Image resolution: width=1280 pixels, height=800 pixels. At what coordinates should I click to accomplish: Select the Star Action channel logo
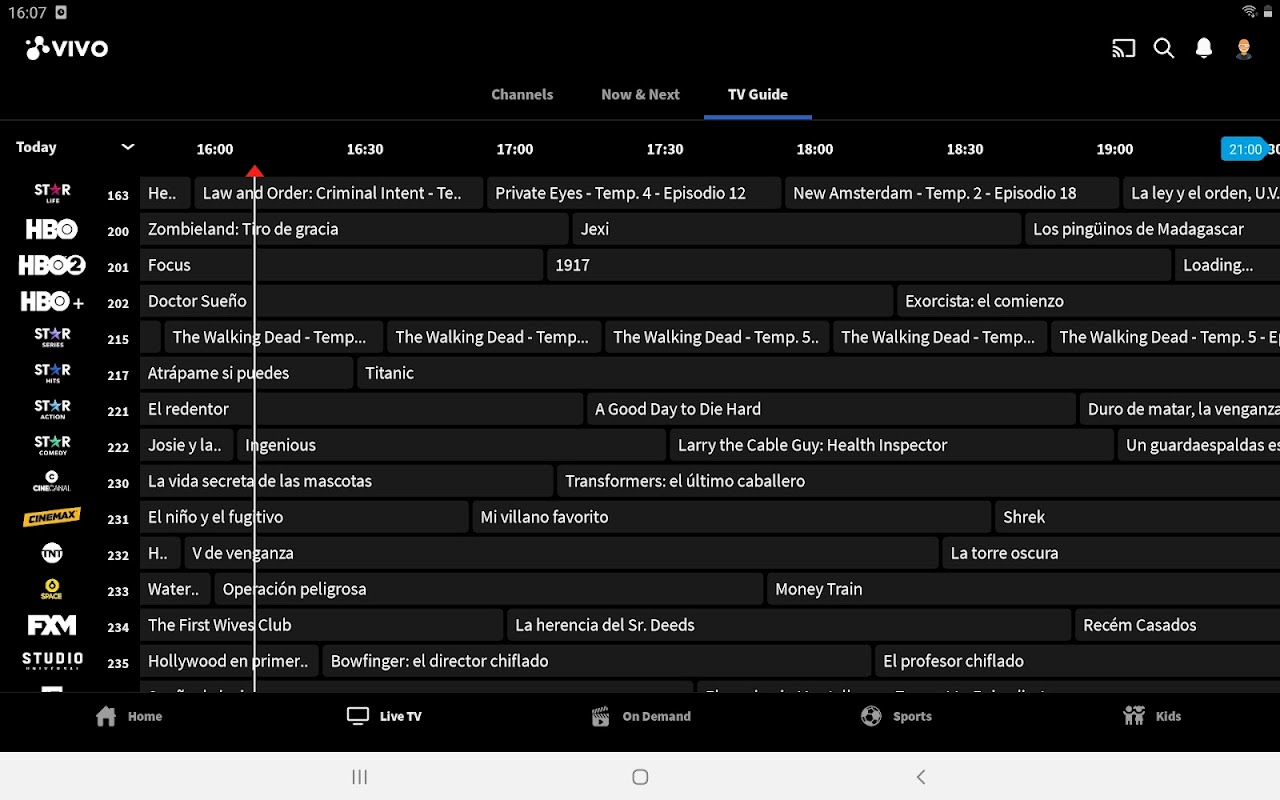[52, 409]
